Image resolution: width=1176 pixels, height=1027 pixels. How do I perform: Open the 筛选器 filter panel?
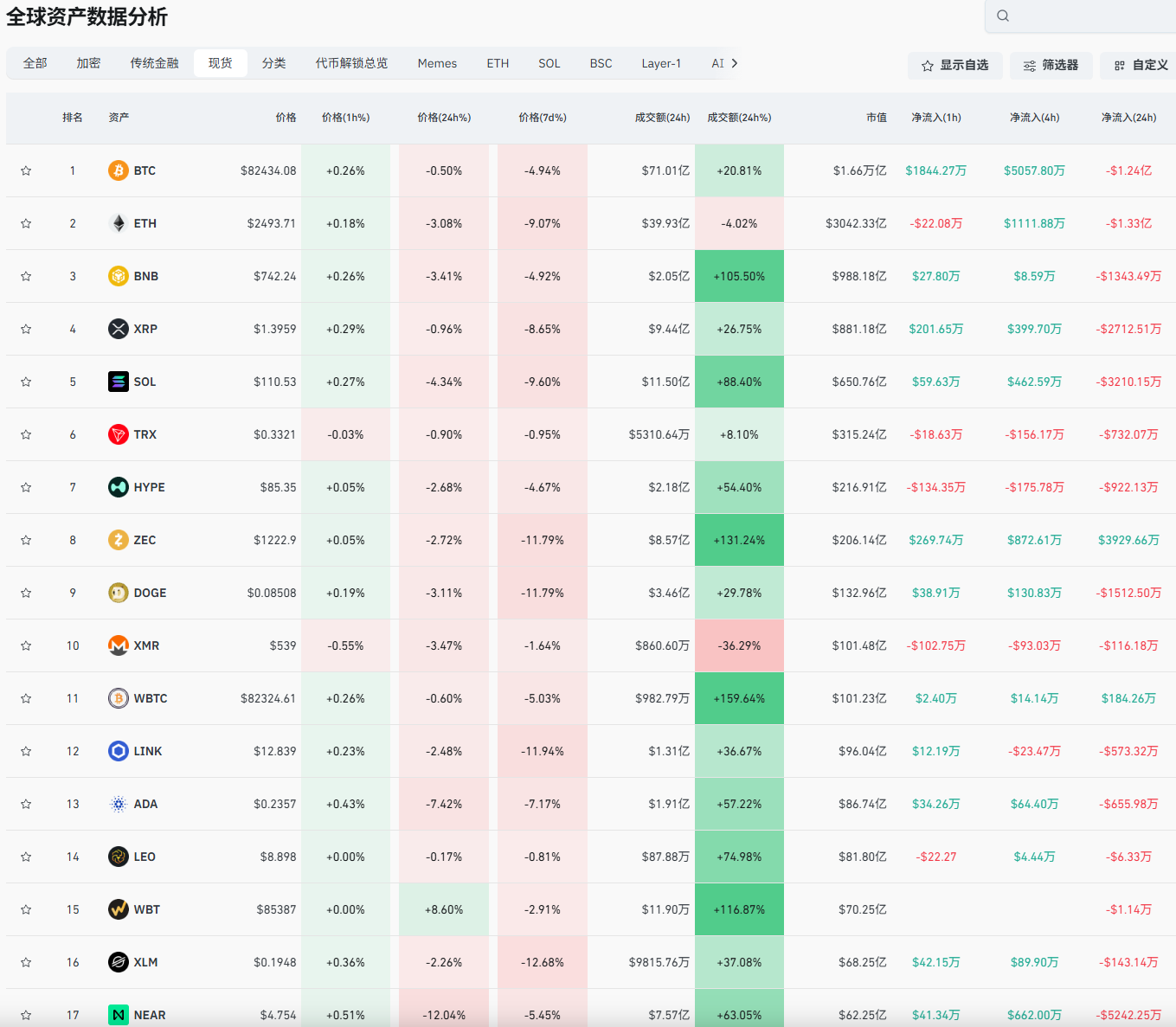(x=1051, y=66)
